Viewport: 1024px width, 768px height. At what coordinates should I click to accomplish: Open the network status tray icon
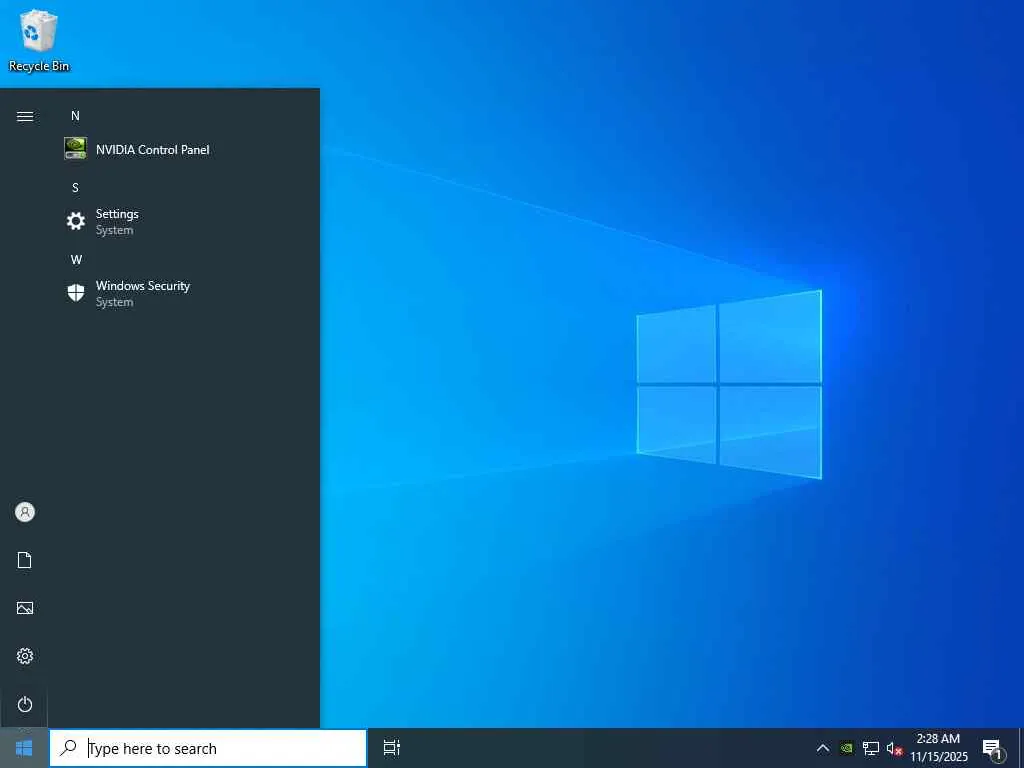tap(871, 748)
